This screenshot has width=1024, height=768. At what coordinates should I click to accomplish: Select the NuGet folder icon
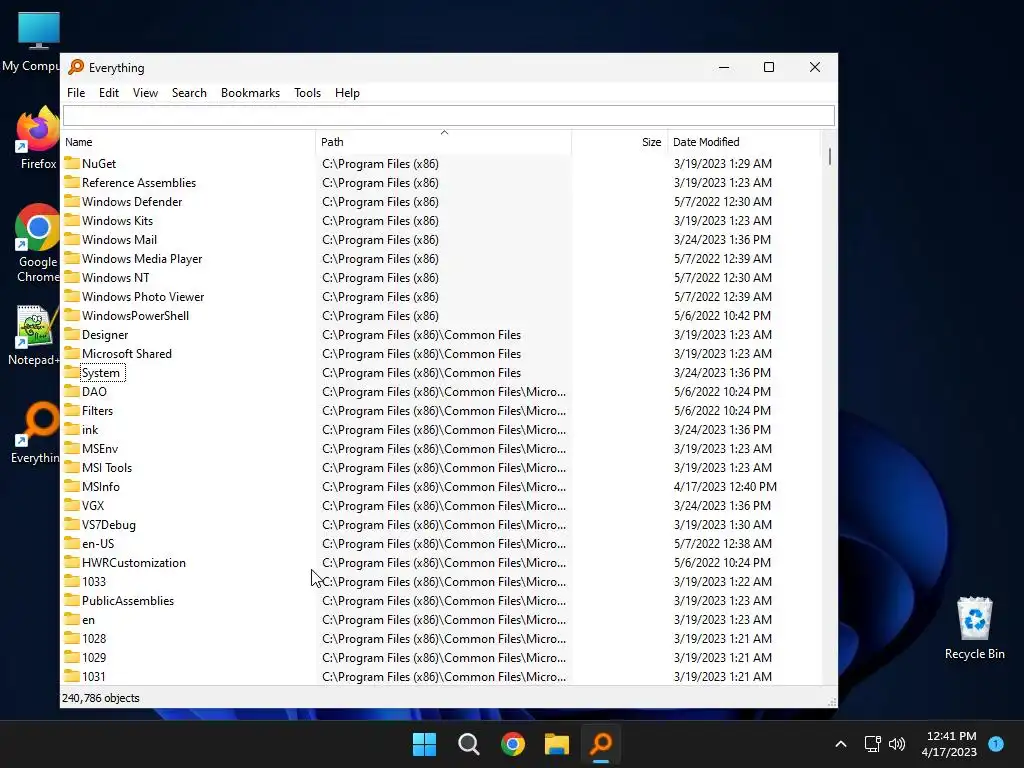pos(72,163)
